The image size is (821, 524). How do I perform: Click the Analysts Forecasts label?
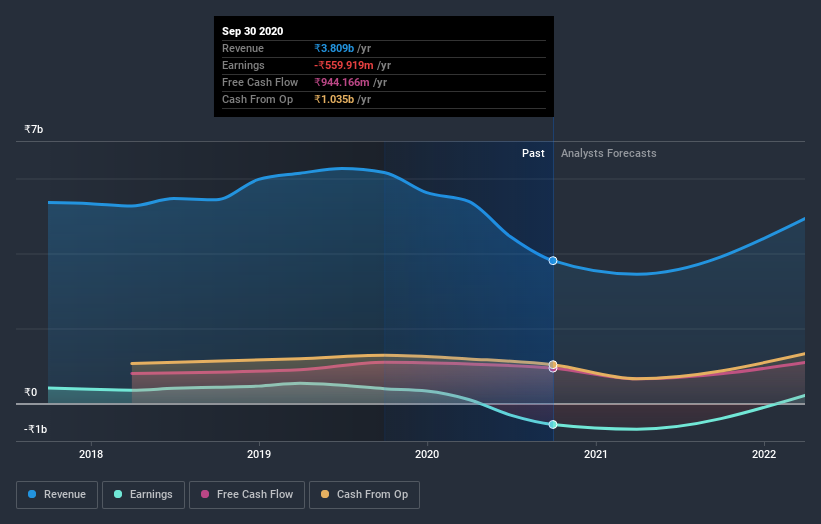click(x=608, y=153)
